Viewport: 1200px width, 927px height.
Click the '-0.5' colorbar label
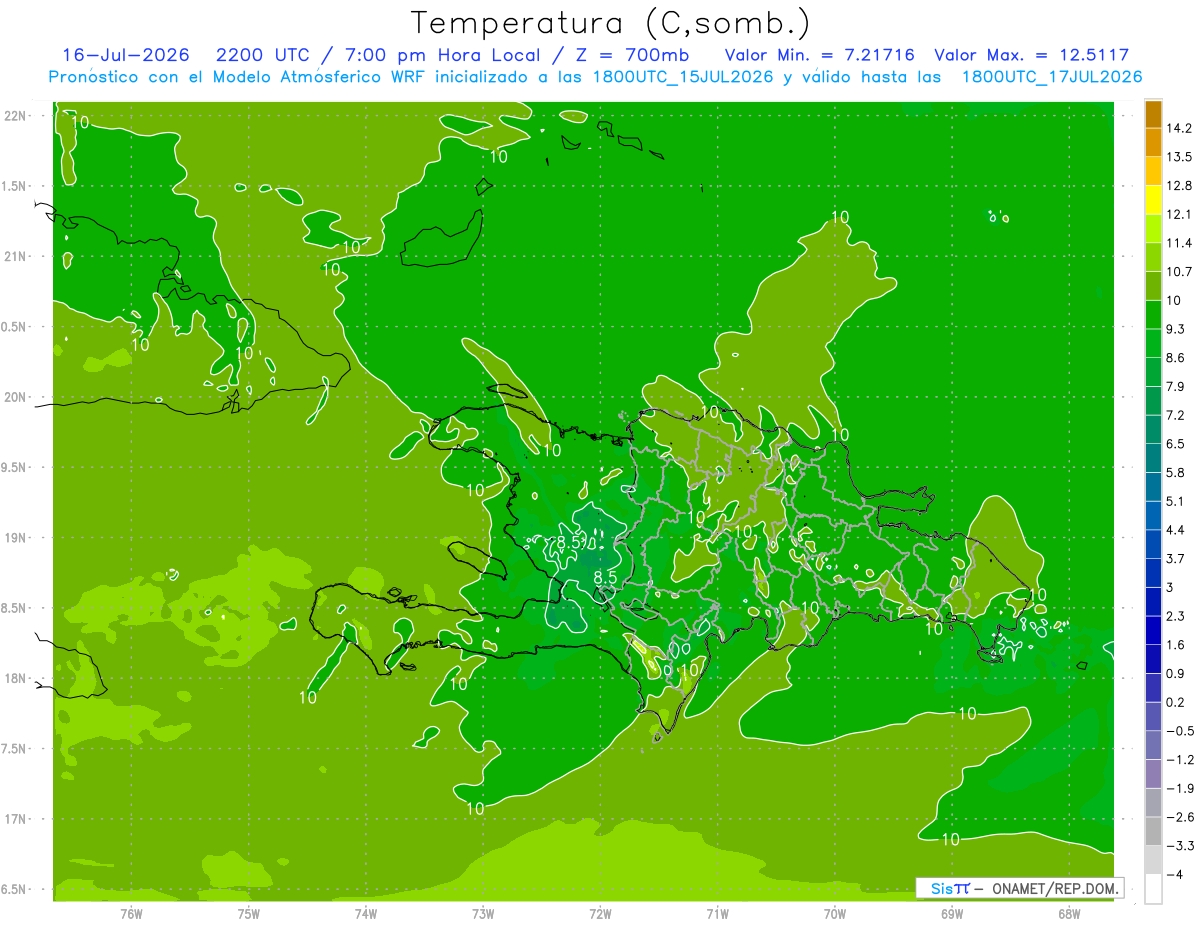click(x=1179, y=731)
